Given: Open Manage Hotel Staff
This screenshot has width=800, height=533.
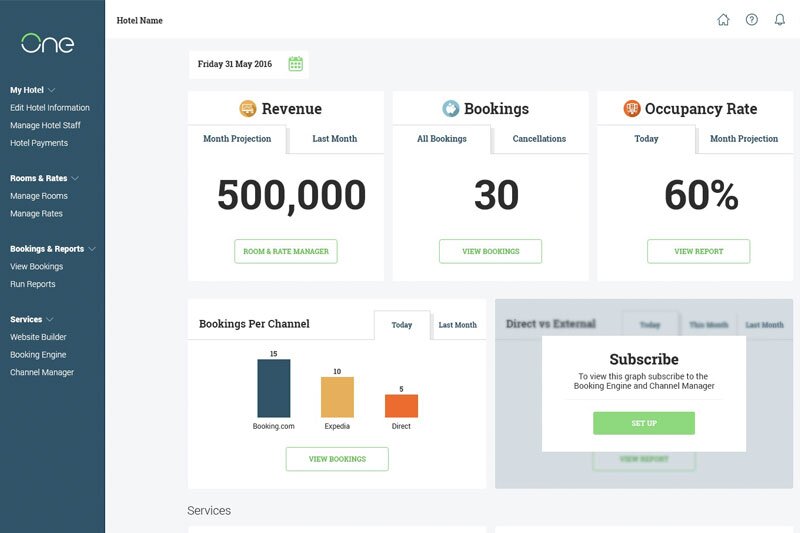Looking at the screenshot, I should (x=45, y=125).
